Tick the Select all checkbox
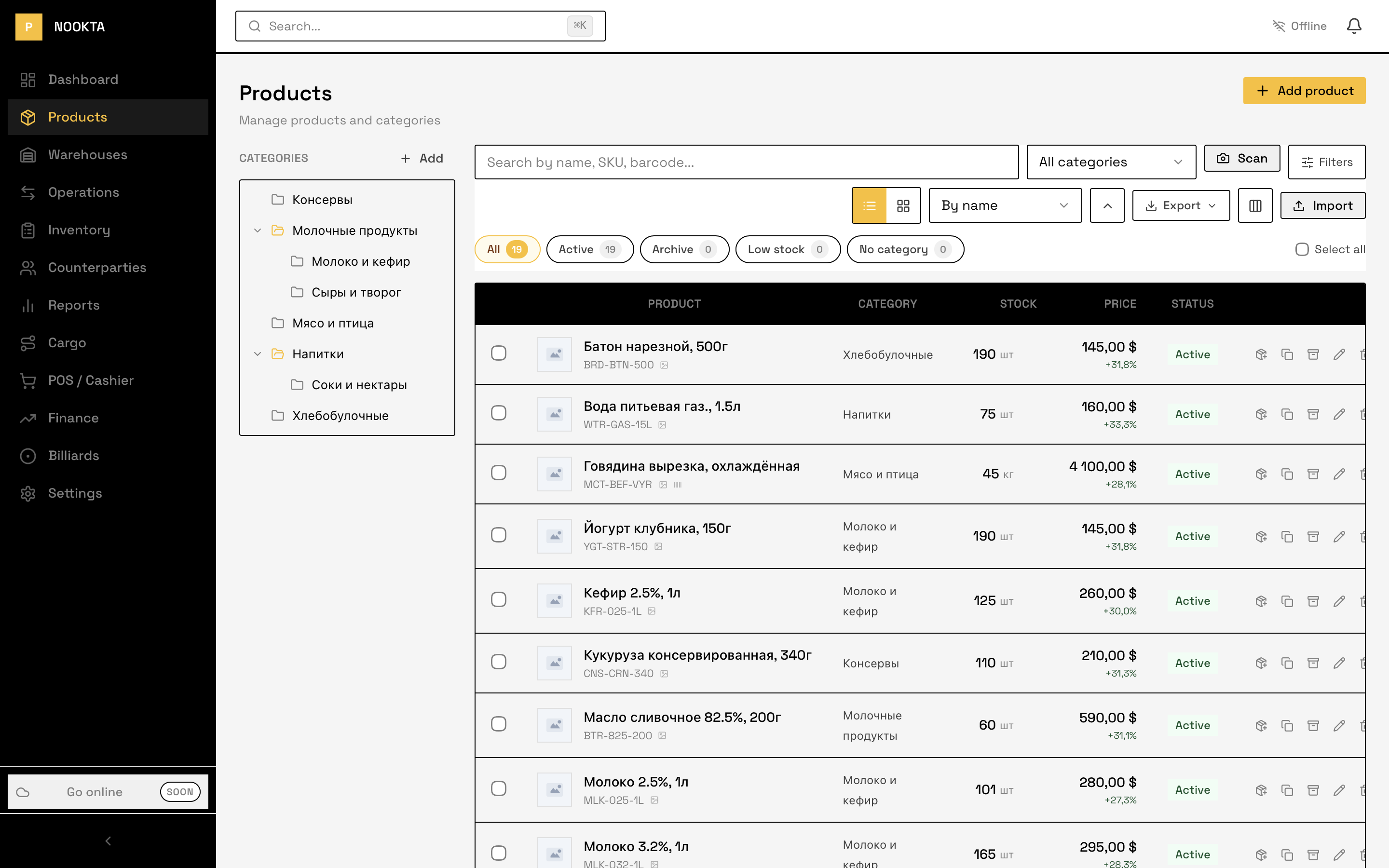This screenshot has height=868, width=1389. [1302, 249]
